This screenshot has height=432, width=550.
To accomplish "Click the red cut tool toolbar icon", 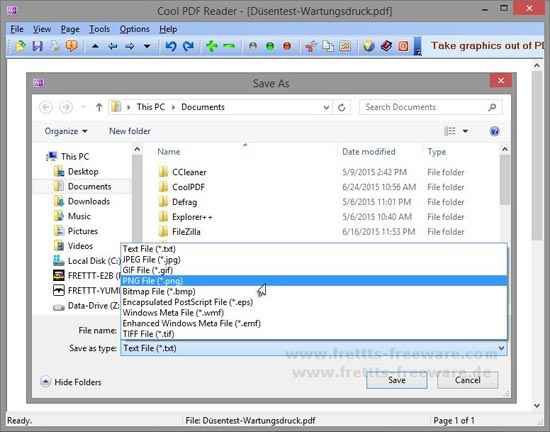I will click(310, 46).
